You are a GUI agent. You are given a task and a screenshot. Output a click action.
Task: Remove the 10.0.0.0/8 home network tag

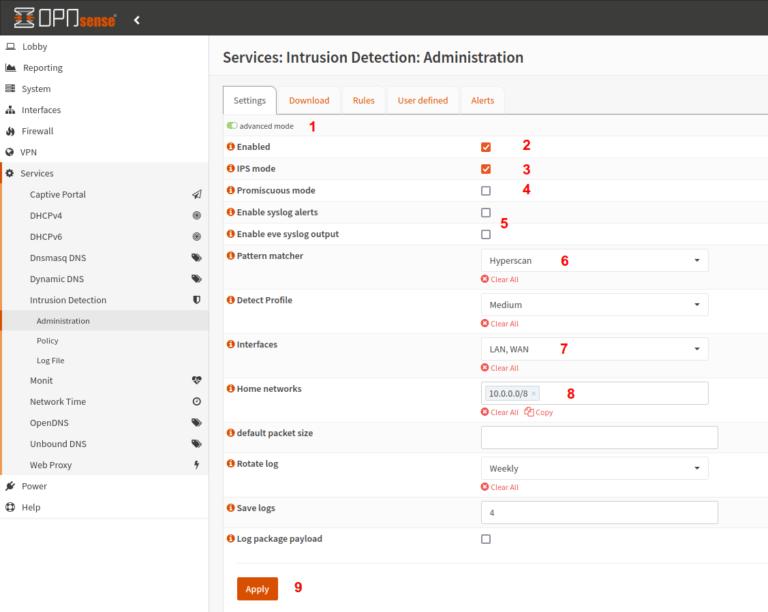pos(534,394)
